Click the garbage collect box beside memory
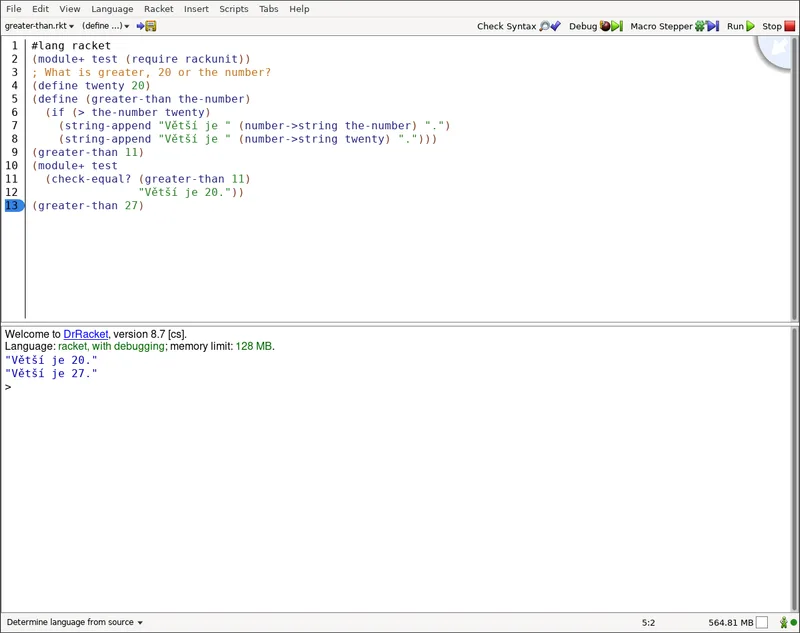This screenshot has width=800, height=633. coord(762,622)
